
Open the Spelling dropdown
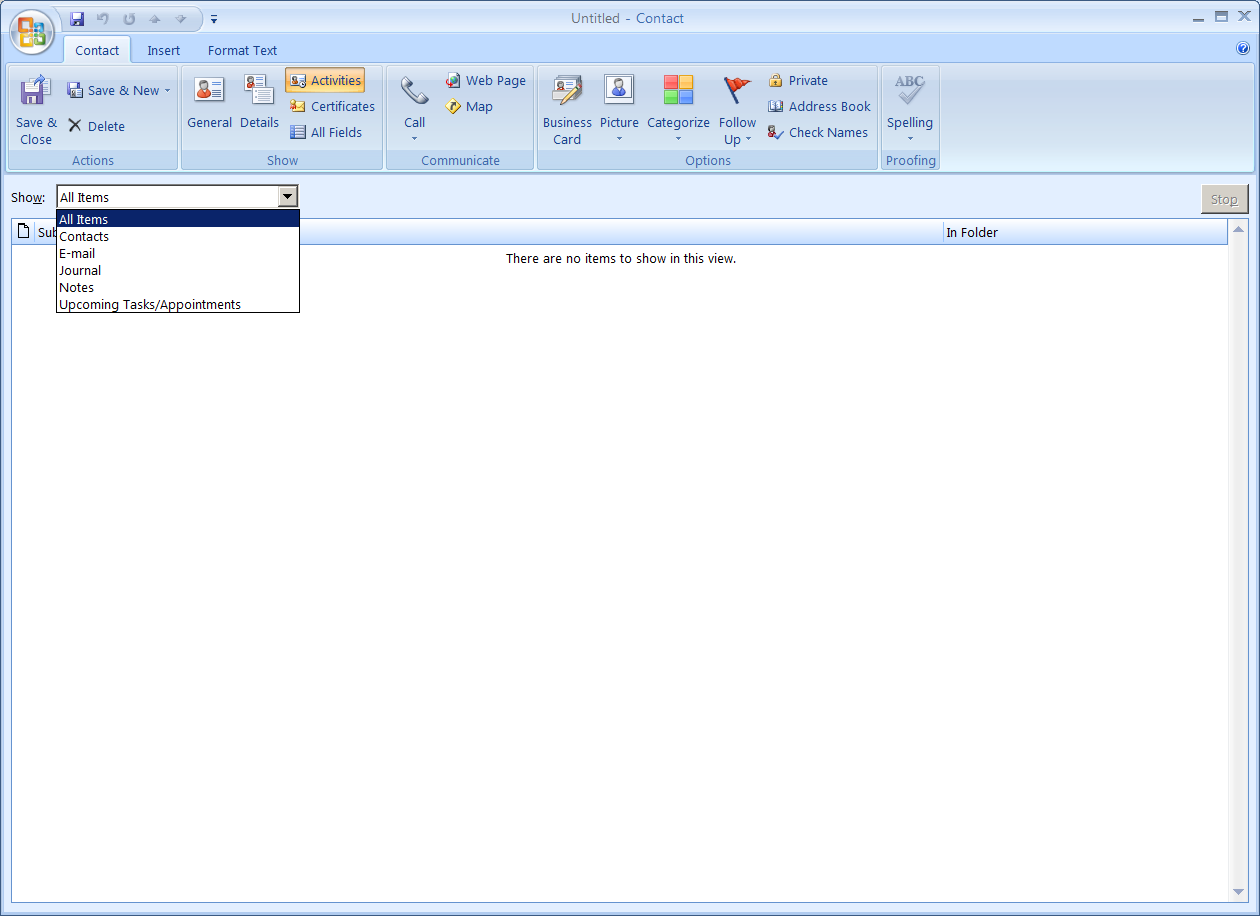(910, 109)
